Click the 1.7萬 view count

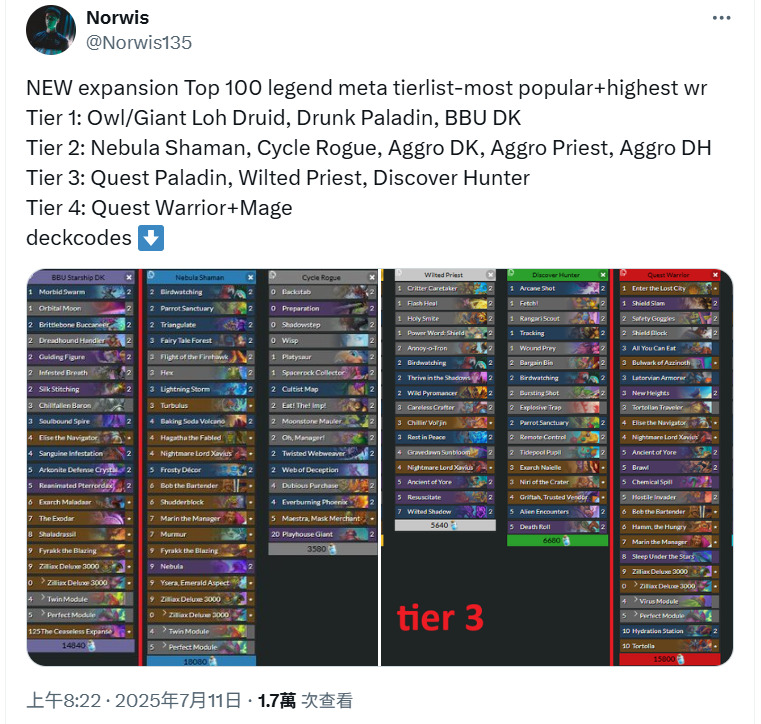pyautogui.click(x=276, y=701)
